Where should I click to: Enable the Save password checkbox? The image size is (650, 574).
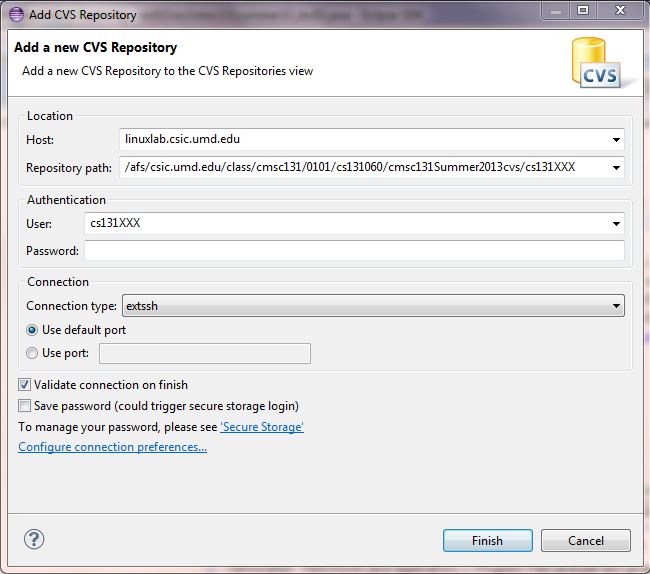(24, 405)
